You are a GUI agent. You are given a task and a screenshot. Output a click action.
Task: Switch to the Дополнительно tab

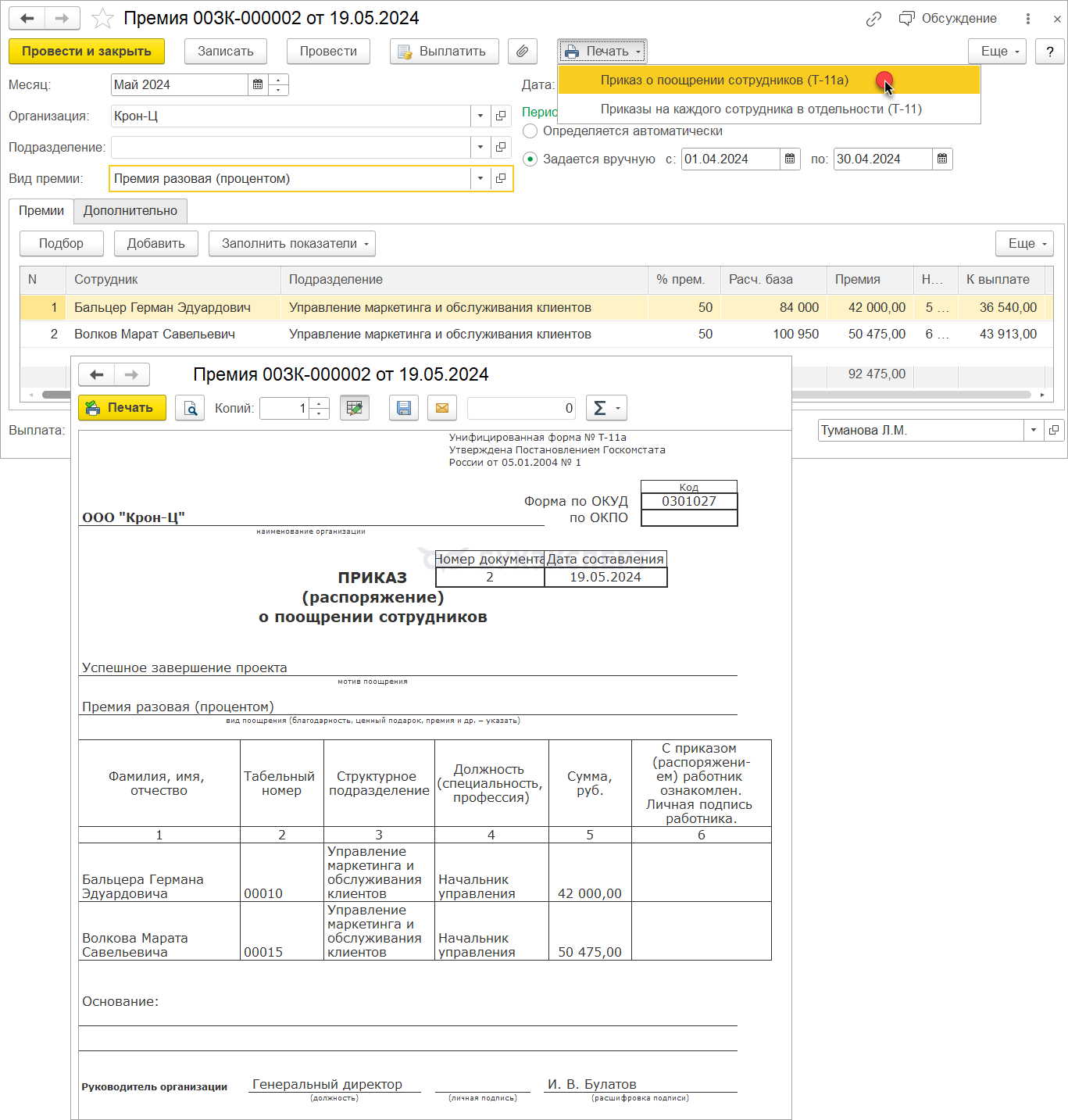130,211
